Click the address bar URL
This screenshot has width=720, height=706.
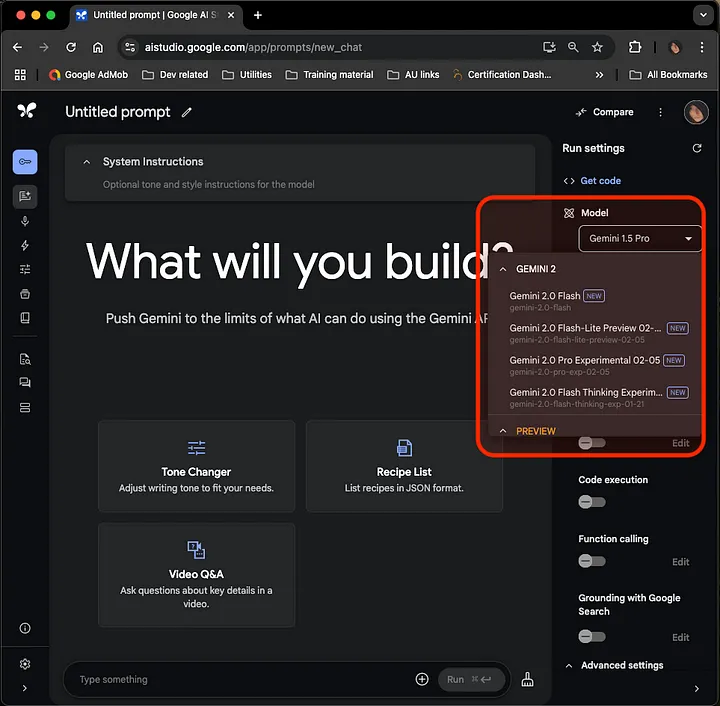tap(253, 47)
